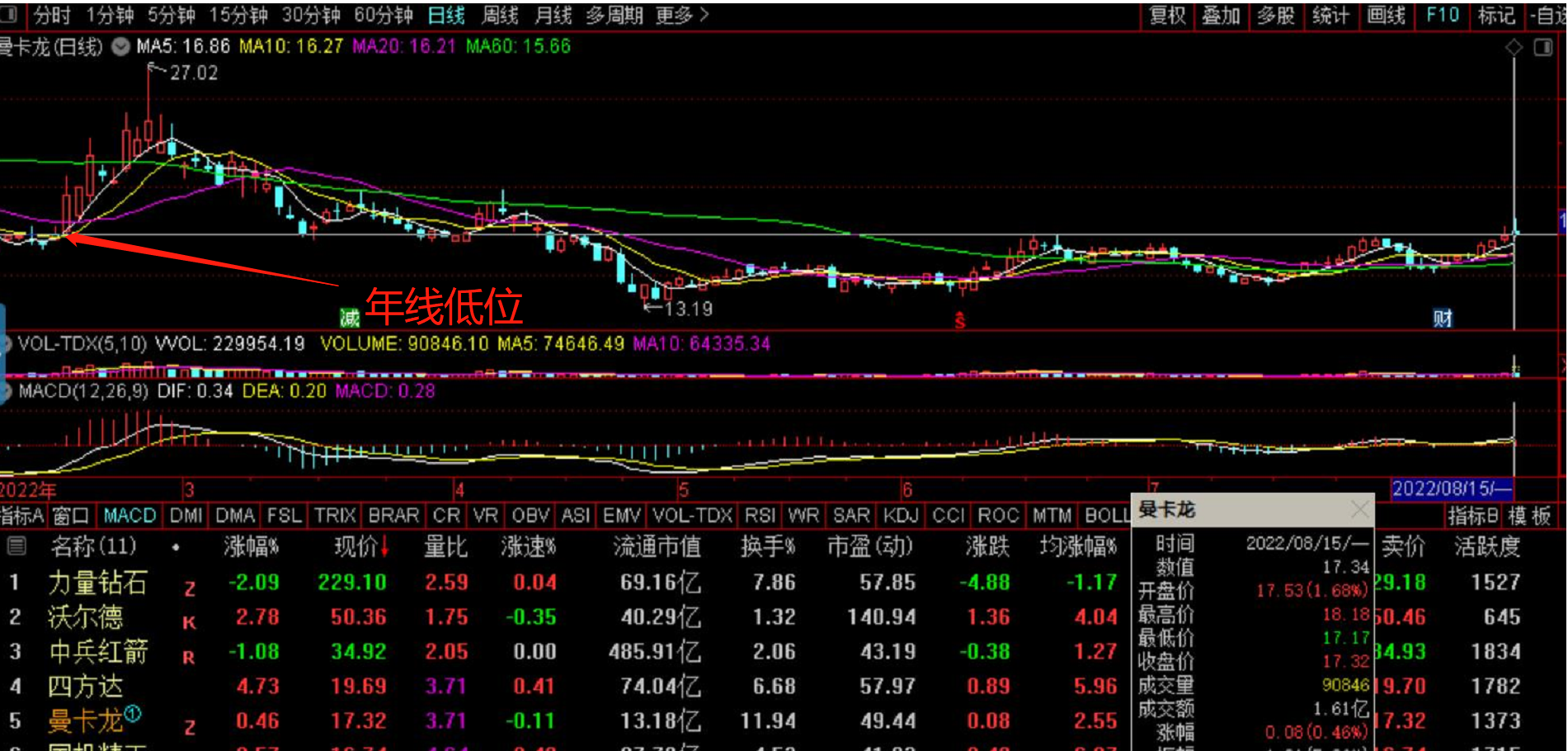Click the red S marker on chart
This screenshot has width=1568, height=751.
(960, 320)
